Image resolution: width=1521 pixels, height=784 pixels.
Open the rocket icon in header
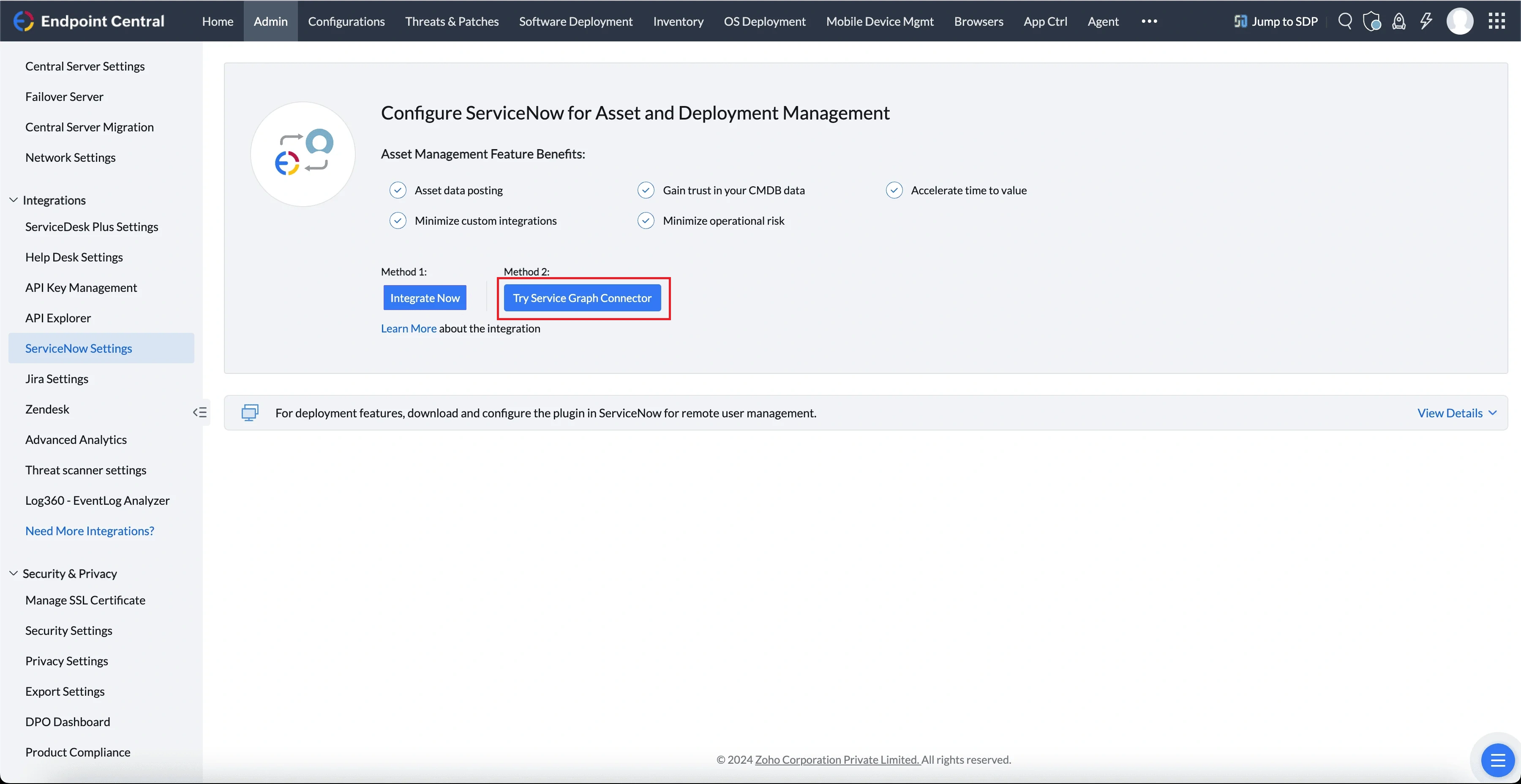[1399, 21]
